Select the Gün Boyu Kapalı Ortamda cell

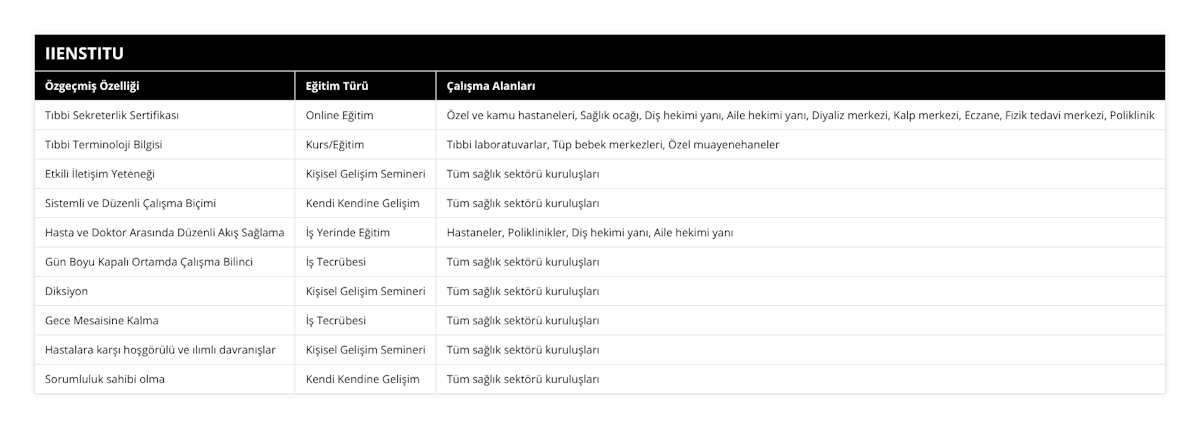(149, 262)
